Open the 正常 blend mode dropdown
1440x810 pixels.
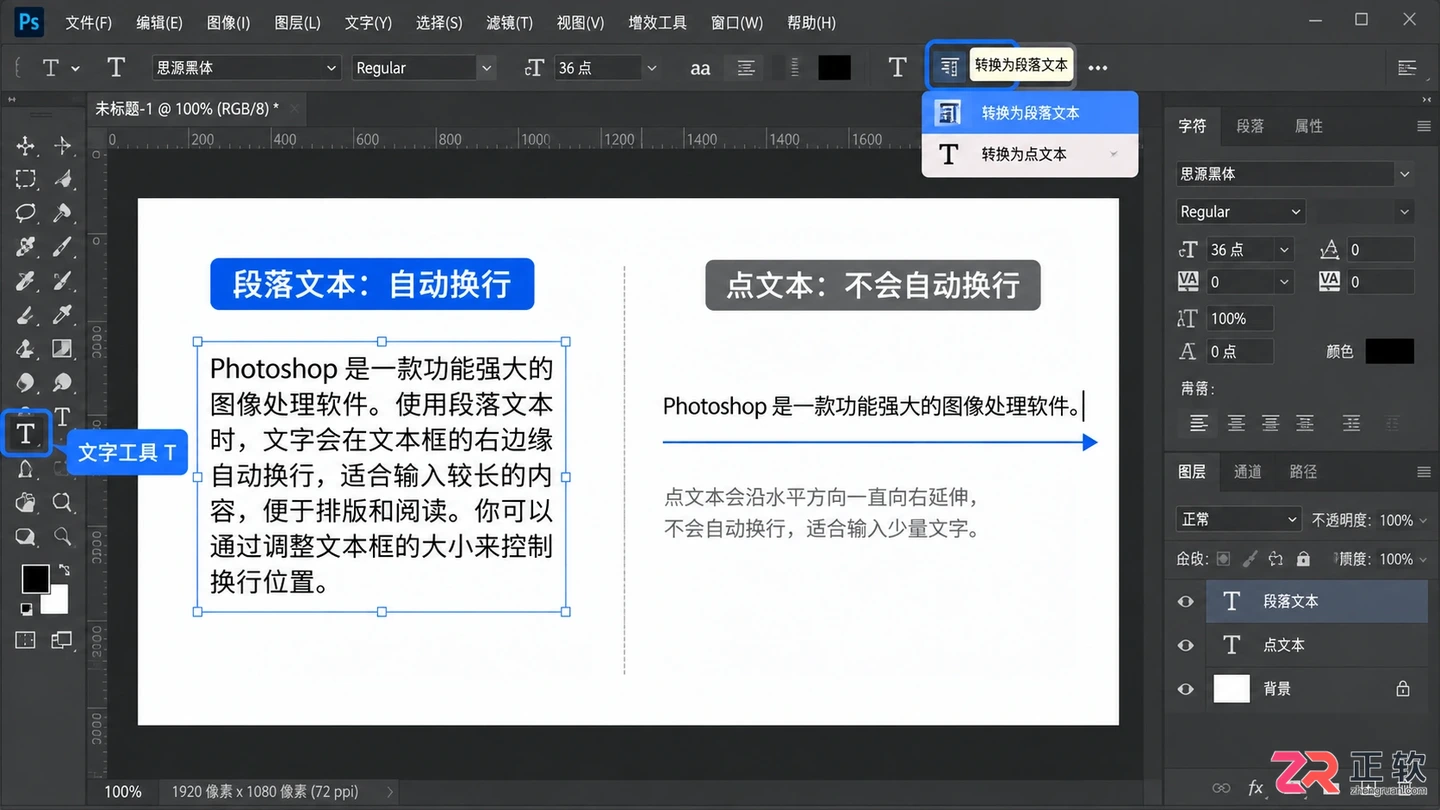(x=1238, y=520)
